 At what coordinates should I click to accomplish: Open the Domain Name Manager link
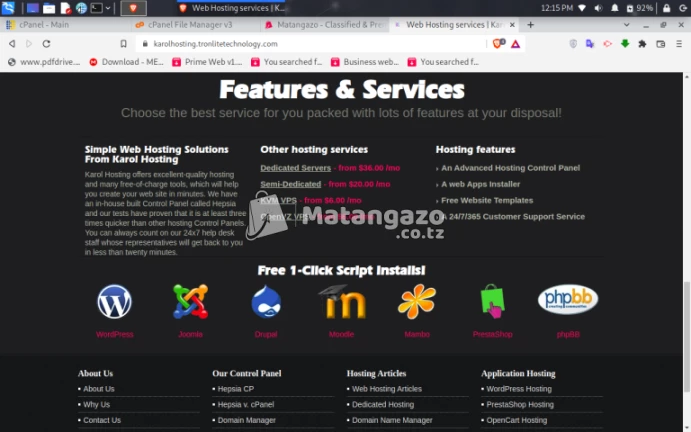coord(392,420)
